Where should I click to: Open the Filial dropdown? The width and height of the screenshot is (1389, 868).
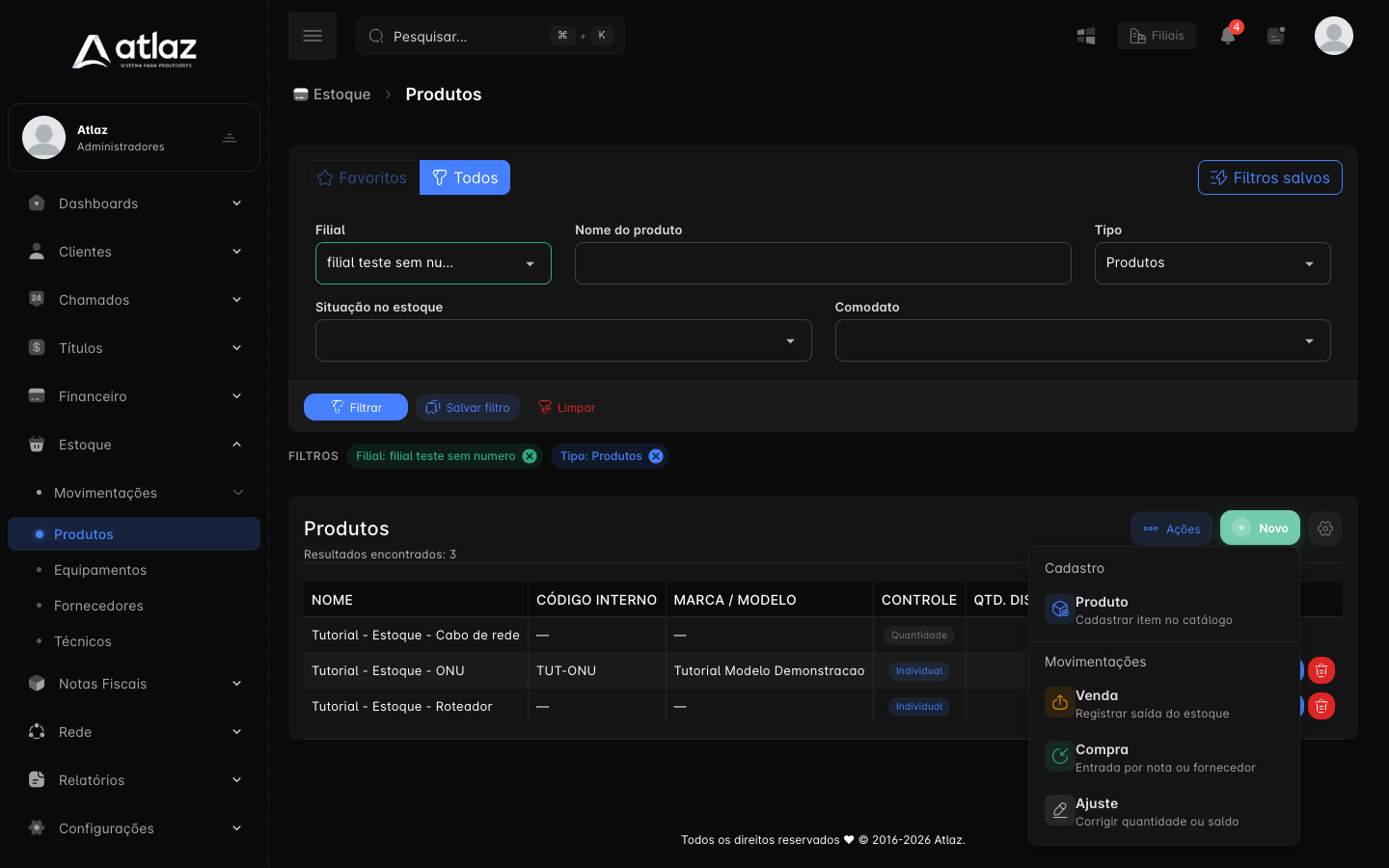[x=433, y=263]
